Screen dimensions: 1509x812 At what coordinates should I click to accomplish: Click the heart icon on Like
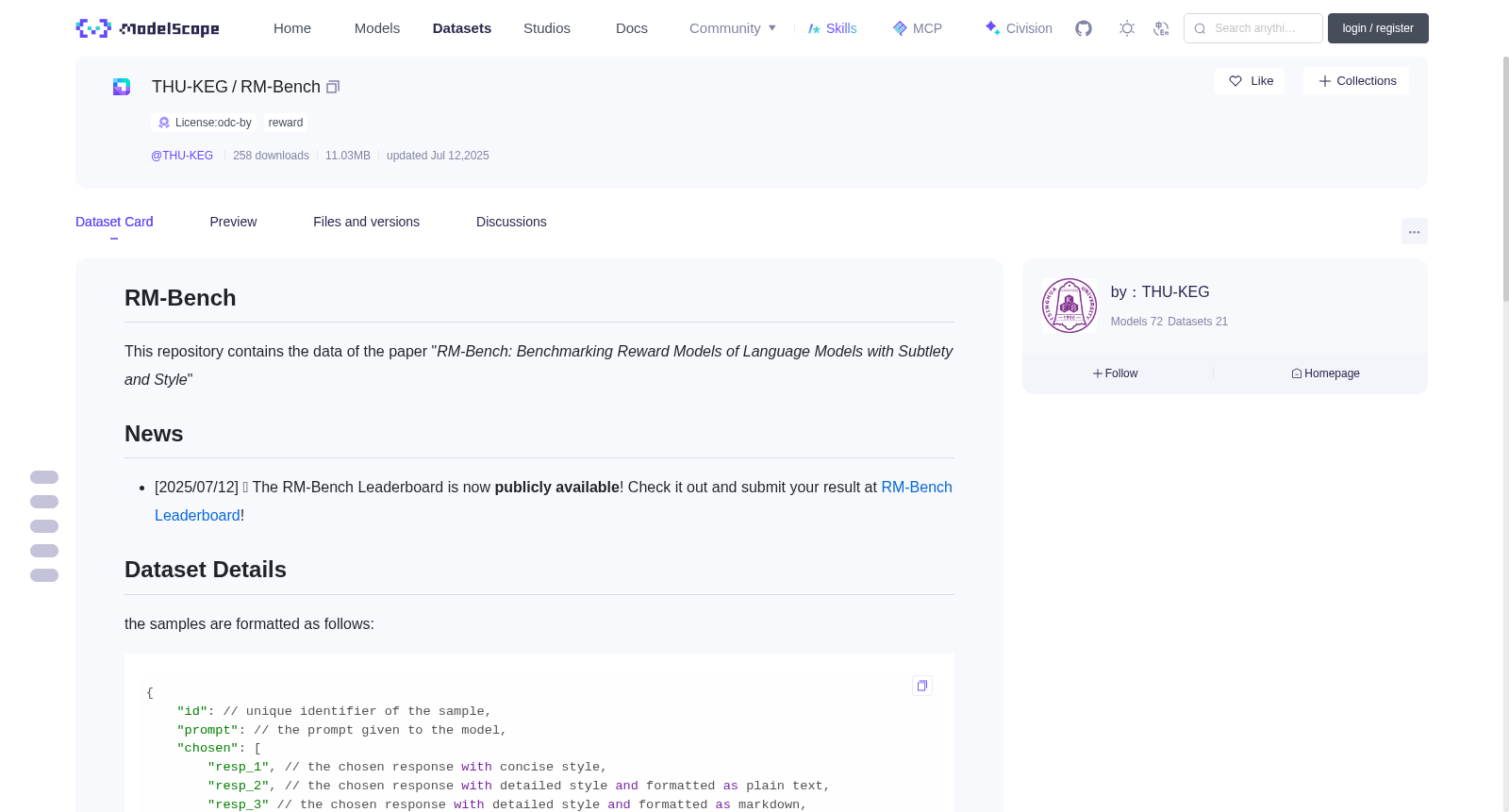click(1235, 81)
